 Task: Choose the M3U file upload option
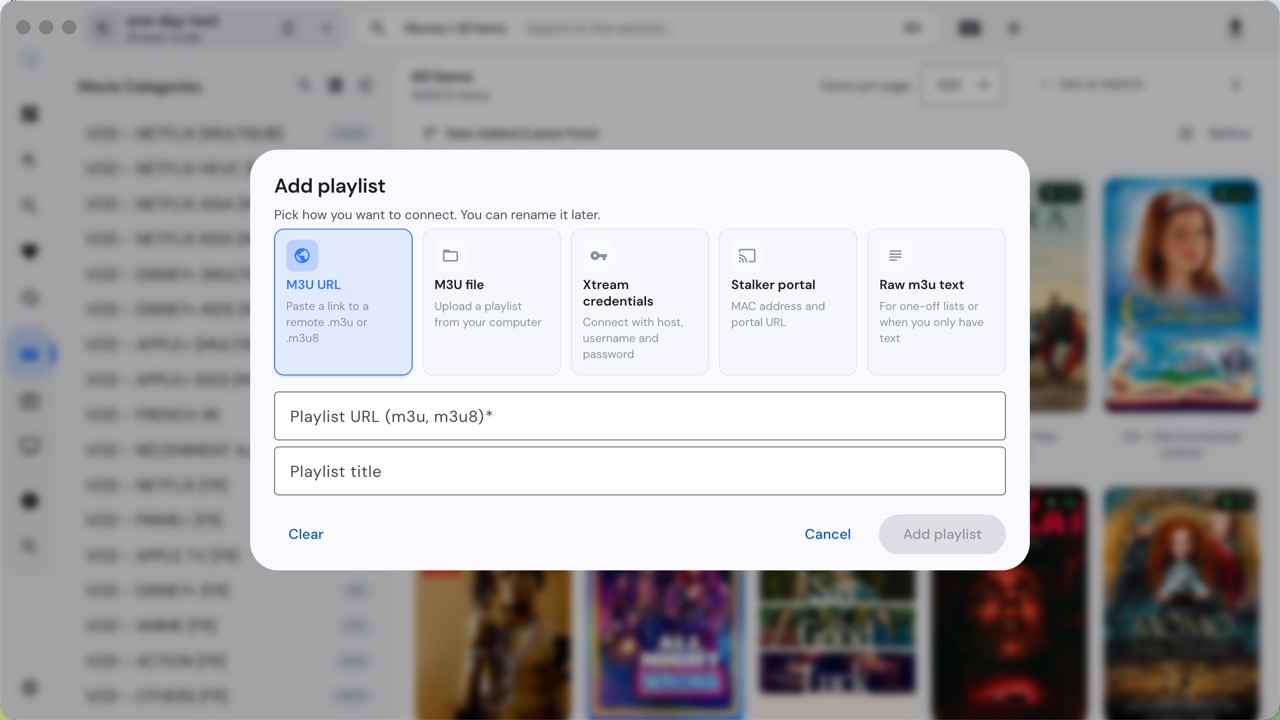[491, 302]
